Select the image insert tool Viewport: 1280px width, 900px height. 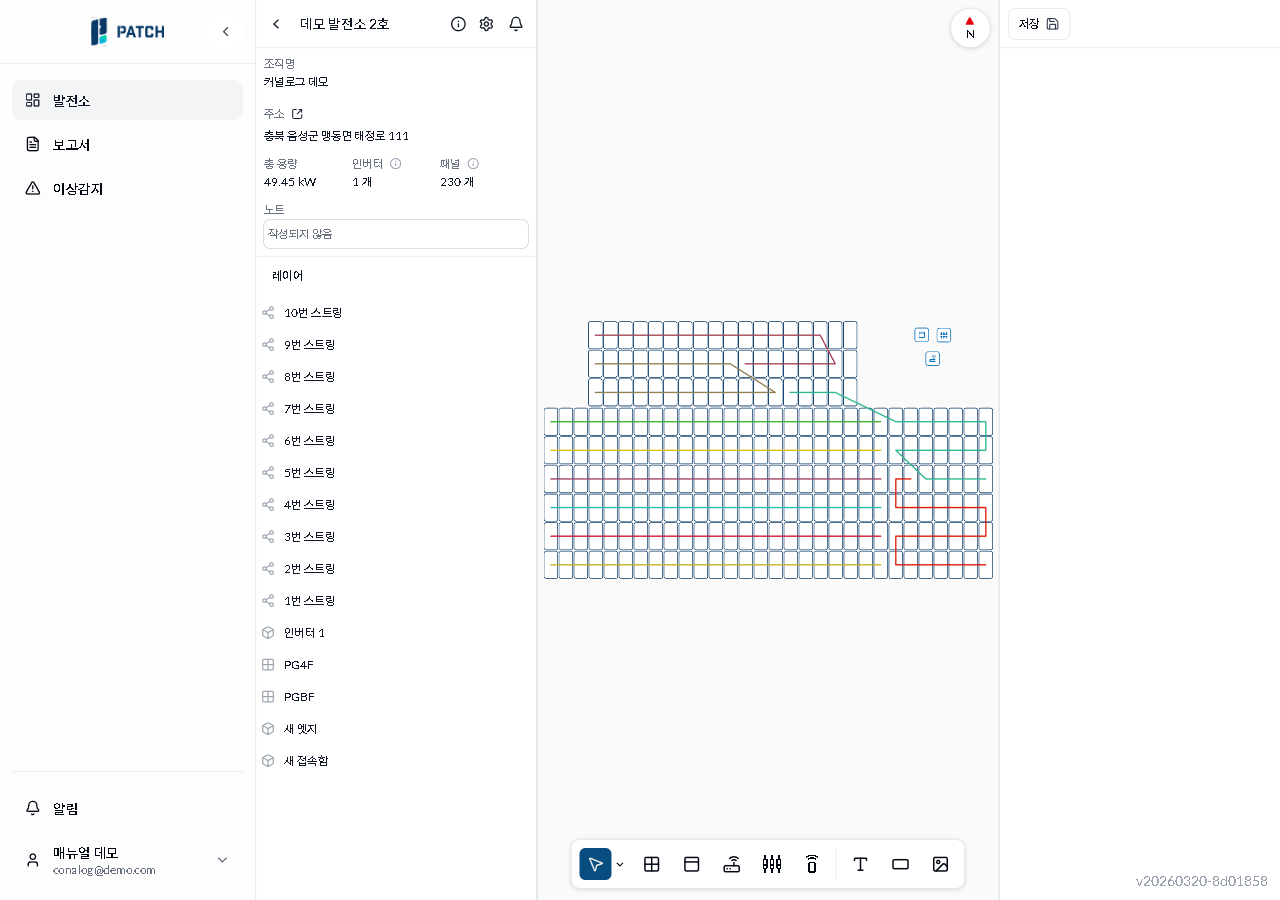coord(940,864)
